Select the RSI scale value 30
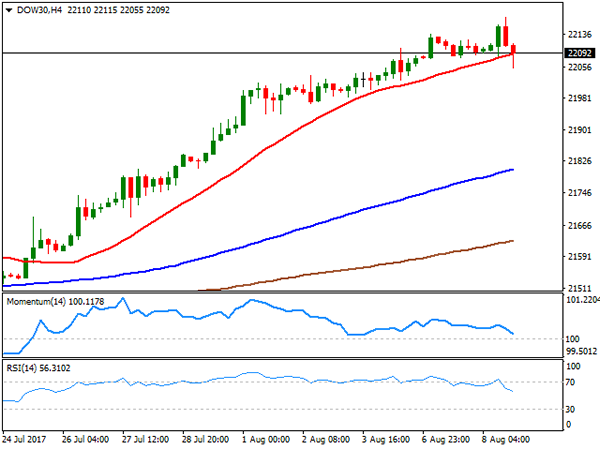Screen dimensions: 600x450 pyautogui.click(x=570, y=409)
